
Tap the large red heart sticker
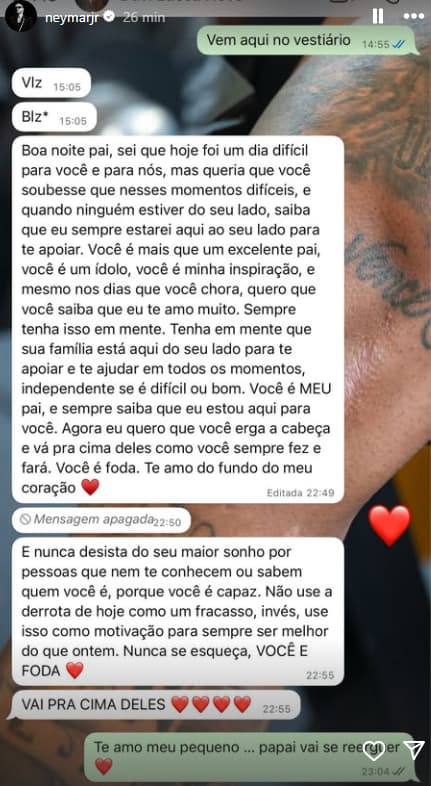(389, 525)
